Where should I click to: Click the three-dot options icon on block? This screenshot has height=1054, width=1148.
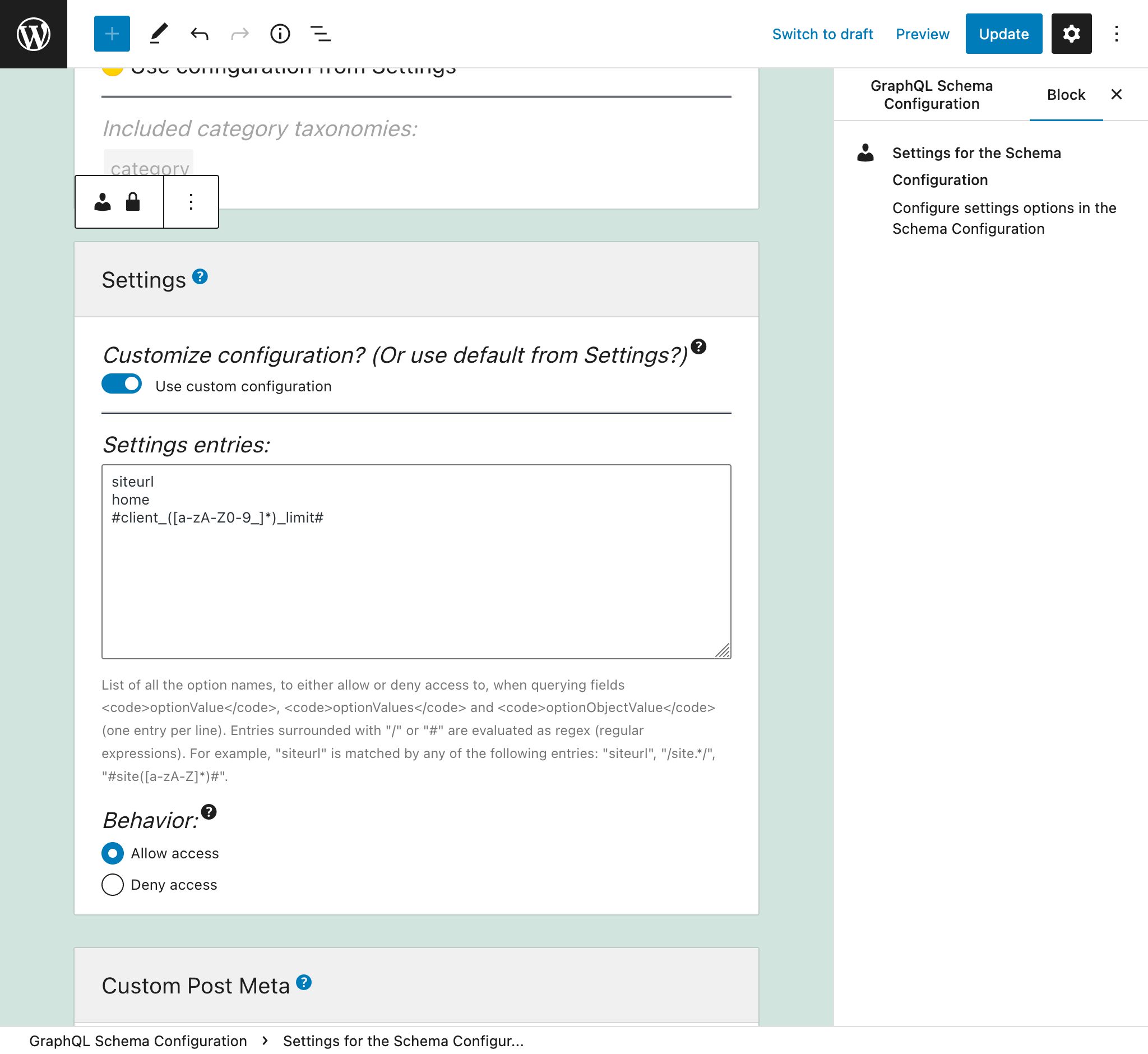point(191,201)
